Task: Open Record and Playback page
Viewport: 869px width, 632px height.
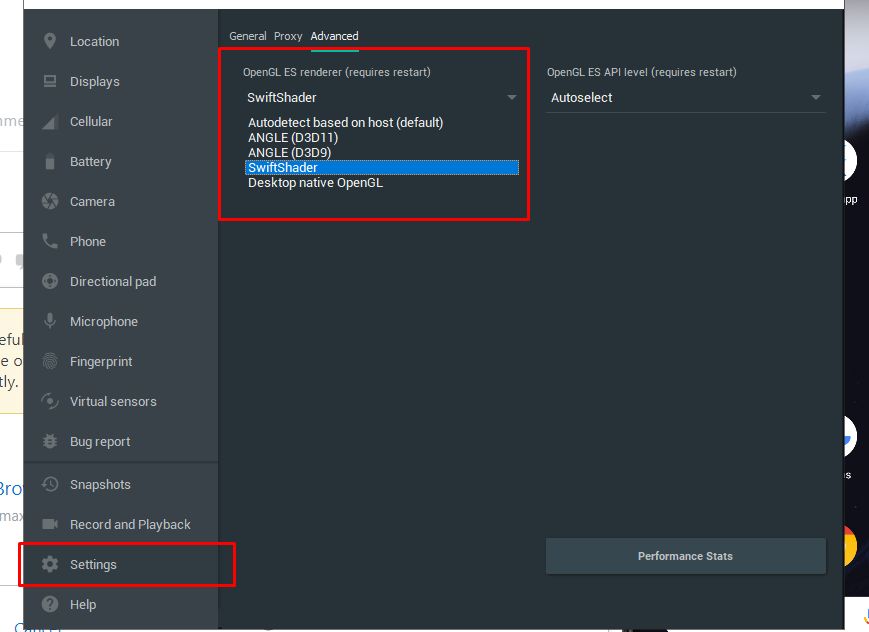Action: point(121,524)
